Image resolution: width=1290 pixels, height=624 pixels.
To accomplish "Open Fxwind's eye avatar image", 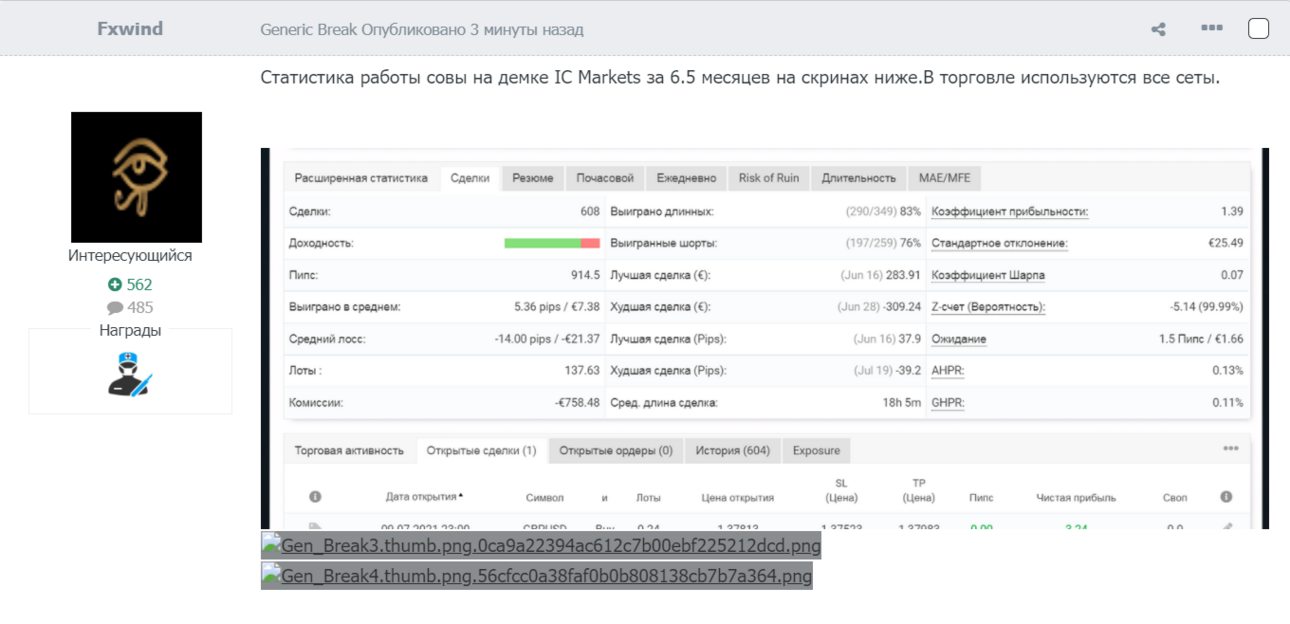I will point(136,177).
